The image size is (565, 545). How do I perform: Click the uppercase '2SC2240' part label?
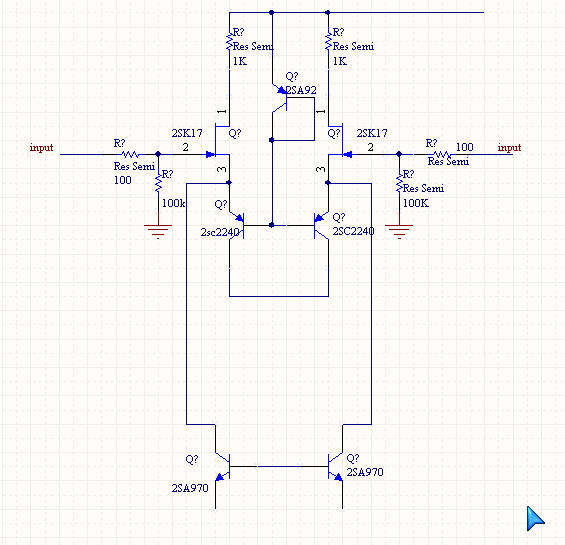[x=353, y=231]
